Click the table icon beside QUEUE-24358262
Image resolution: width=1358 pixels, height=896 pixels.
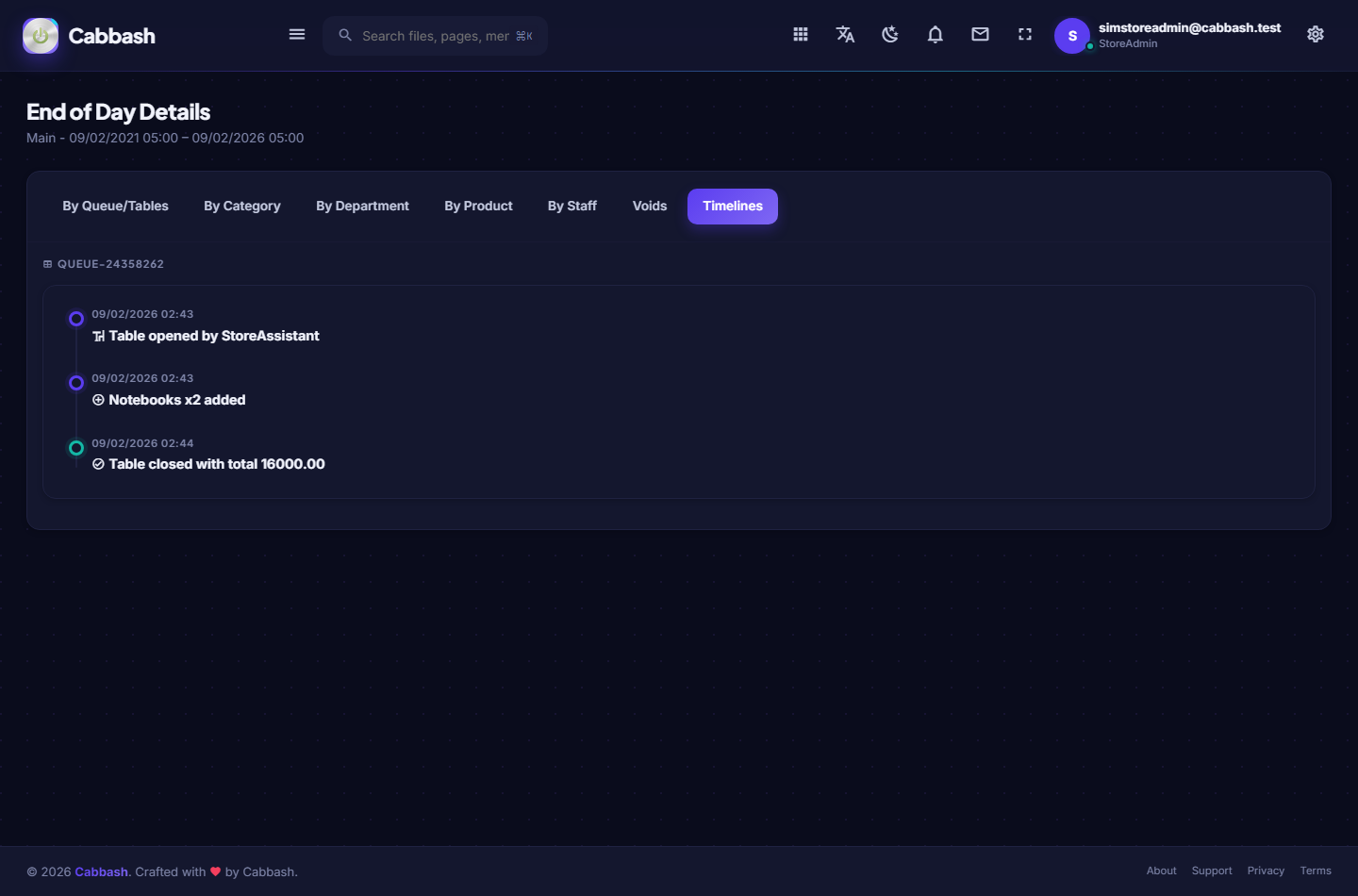point(47,264)
